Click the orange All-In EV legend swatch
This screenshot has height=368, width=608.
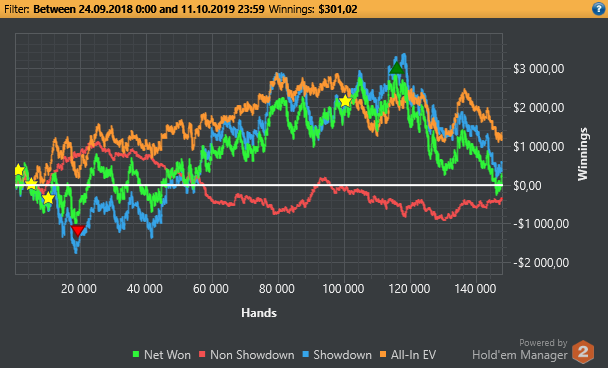click(x=383, y=354)
